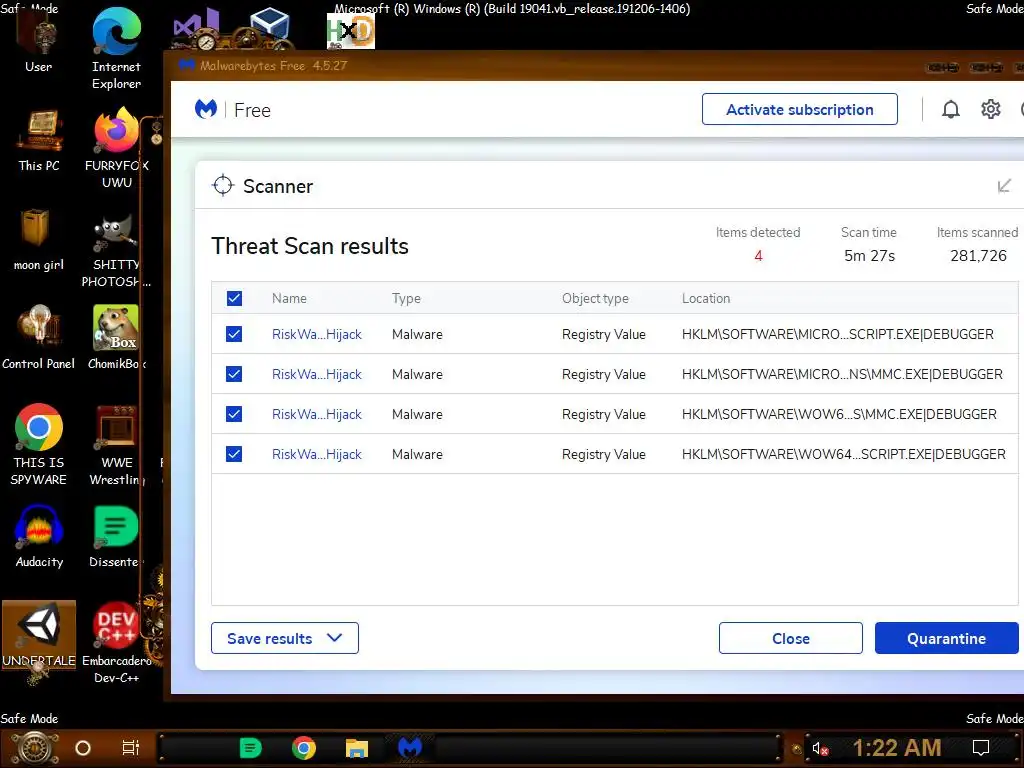This screenshot has width=1024, height=768.
Task: Open Task View from the taskbar
Action: click(131, 748)
